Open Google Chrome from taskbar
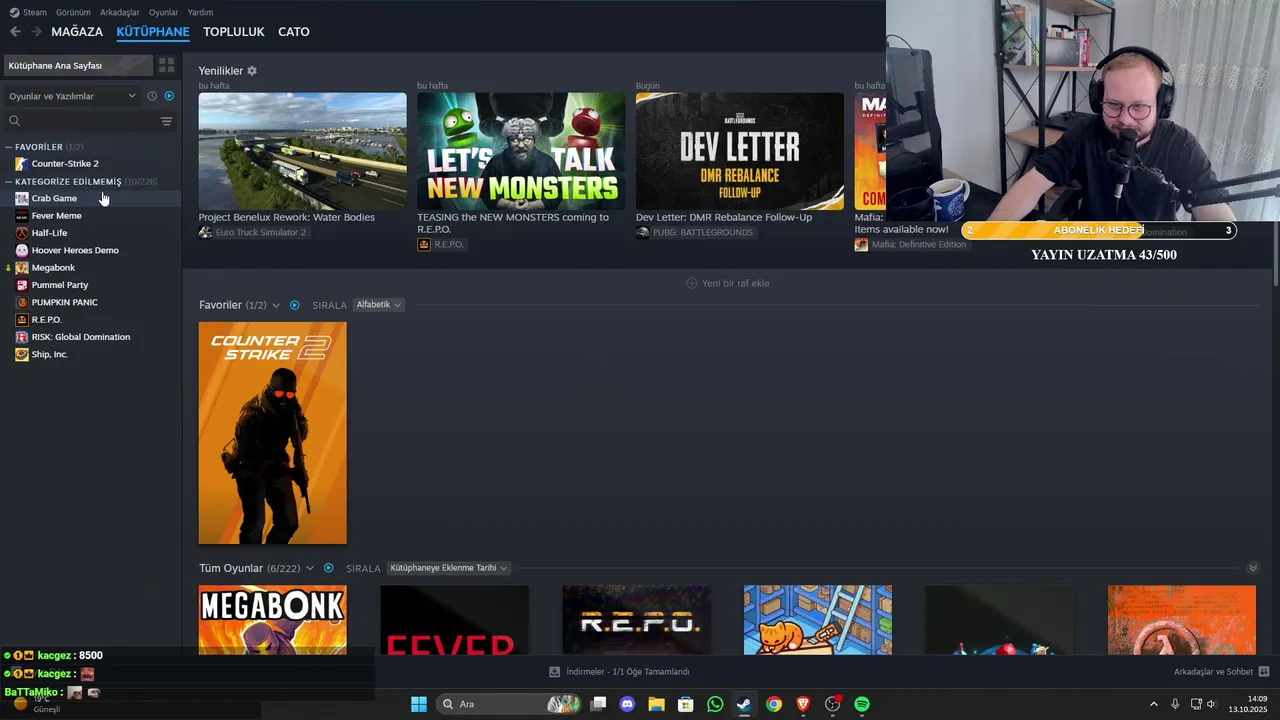The image size is (1280, 720). pos(774,704)
